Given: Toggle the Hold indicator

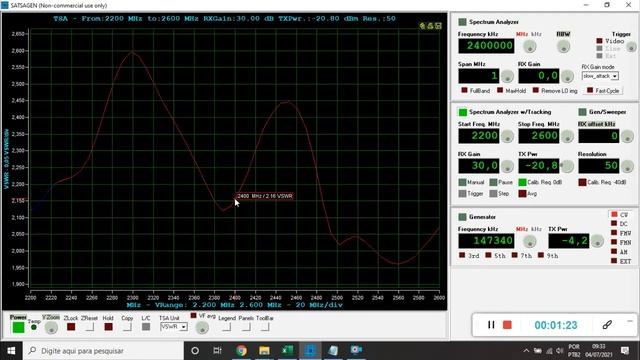Looking at the screenshot, I should (x=108, y=327).
